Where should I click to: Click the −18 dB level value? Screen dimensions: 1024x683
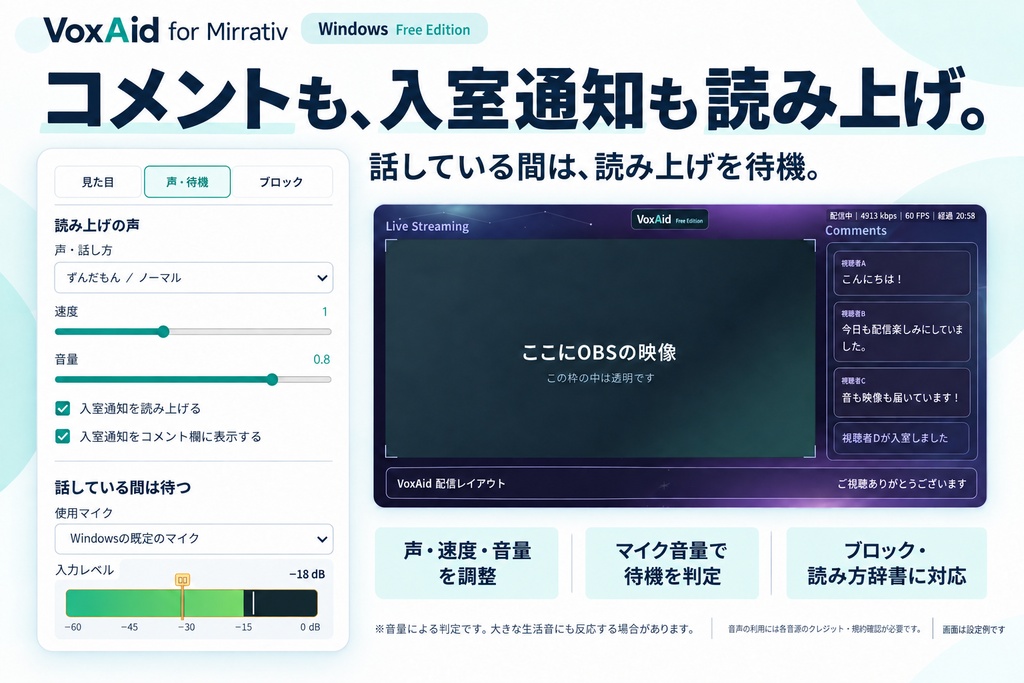(x=307, y=575)
